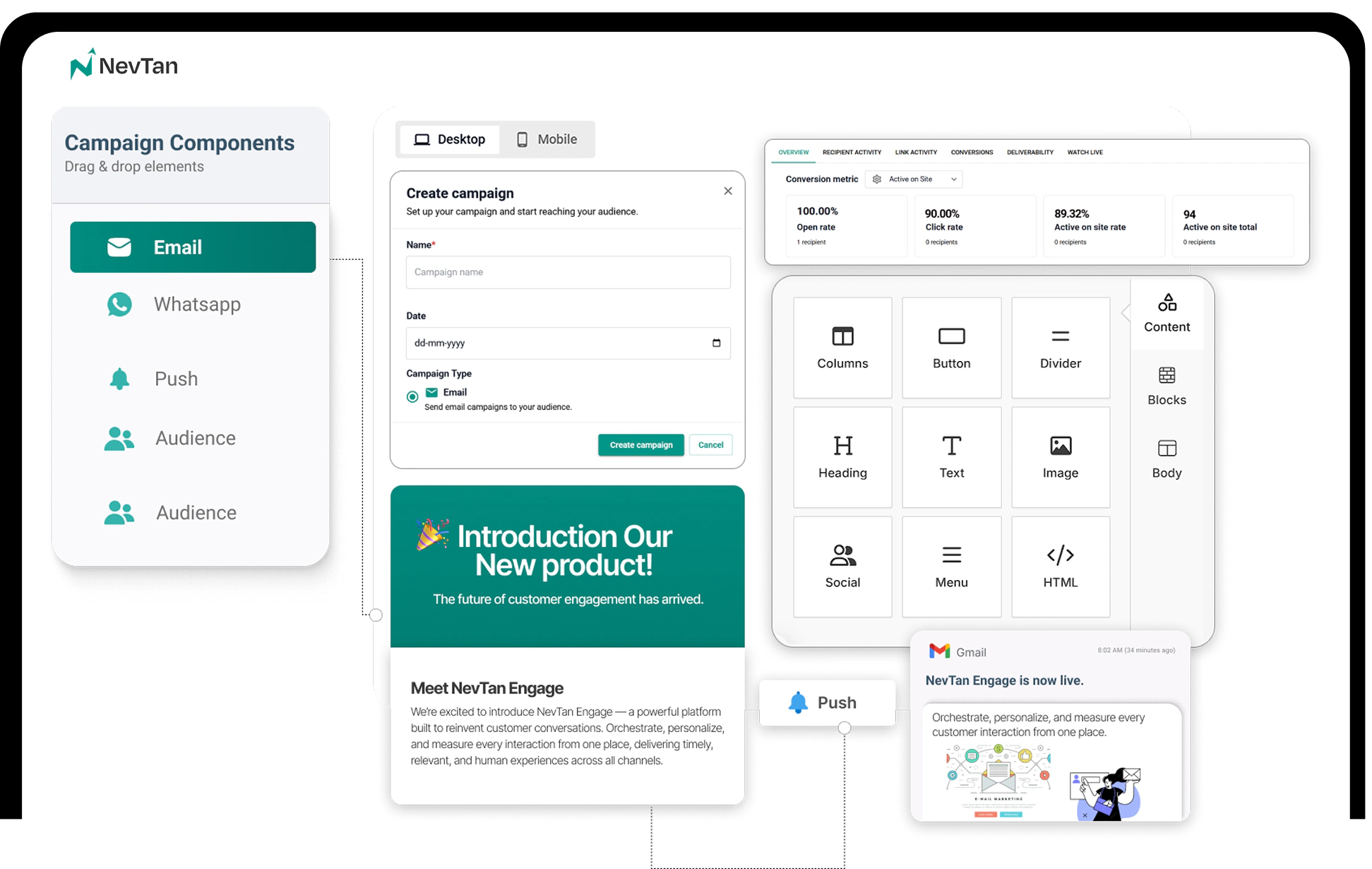Click the 'NevTan Engage is now live.' subject
The width and height of the screenshot is (1372, 869).
pos(1004,680)
